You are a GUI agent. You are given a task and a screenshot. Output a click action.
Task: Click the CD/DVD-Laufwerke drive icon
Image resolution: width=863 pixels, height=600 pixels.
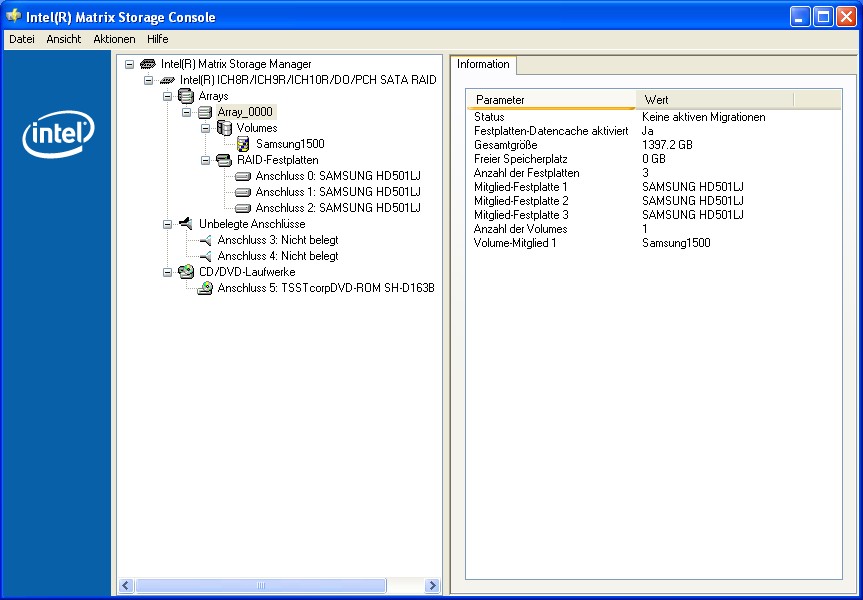click(x=186, y=271)
